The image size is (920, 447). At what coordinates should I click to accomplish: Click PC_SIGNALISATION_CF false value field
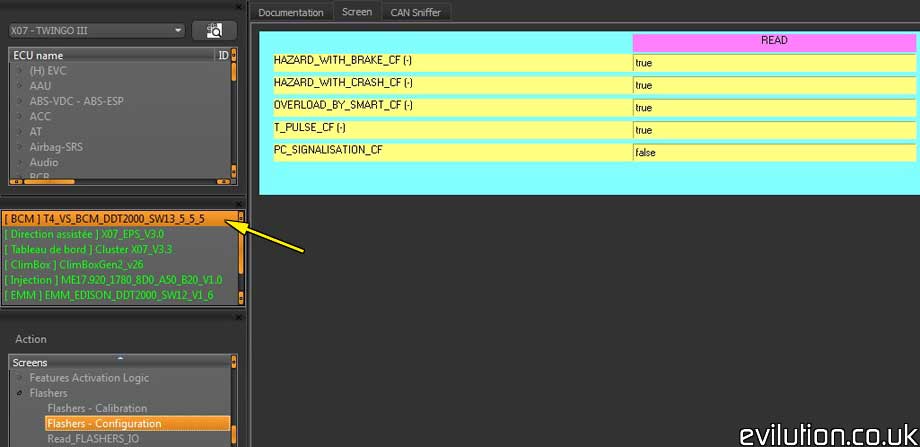pos(774,153)
